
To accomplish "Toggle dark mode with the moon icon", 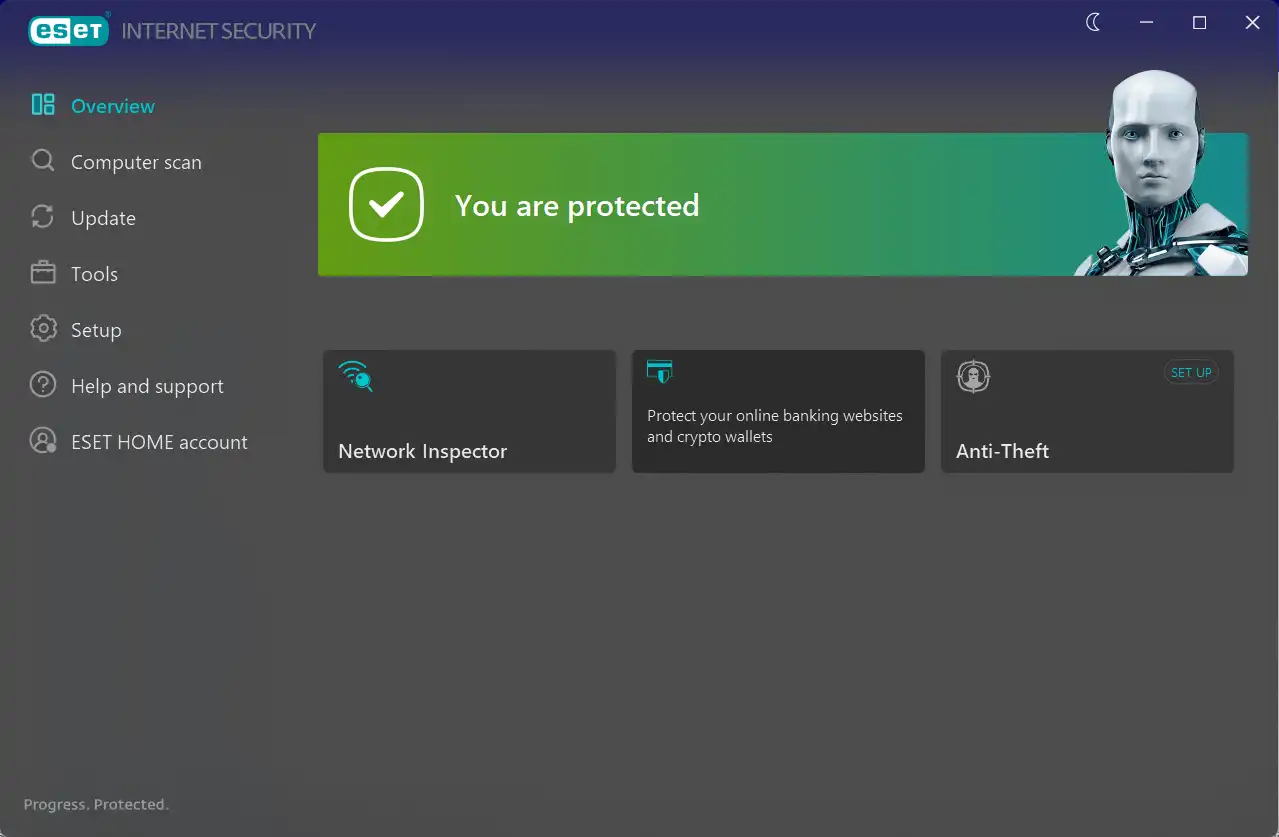I will pos(1093,22).
